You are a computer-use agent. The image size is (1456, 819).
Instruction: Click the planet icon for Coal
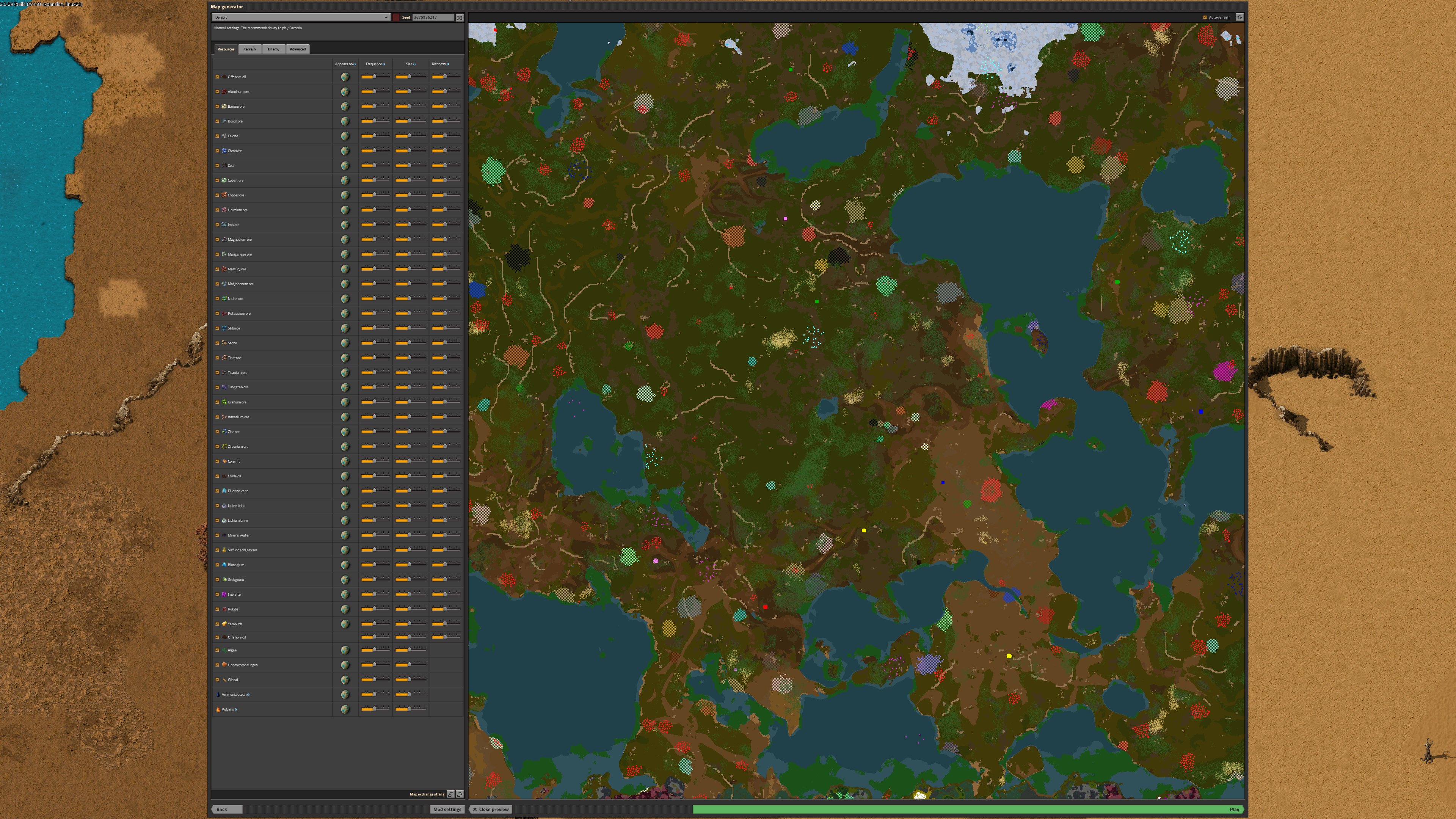click(x=345, y=166)
